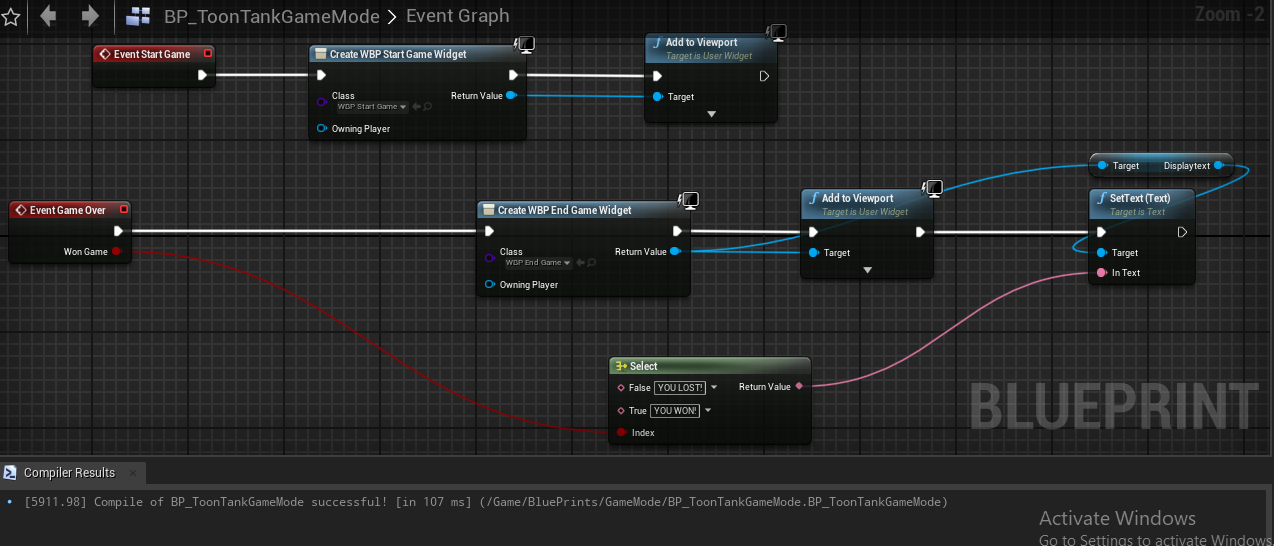Click the purple Class pin on Create WBP End Game Widget

pyautogui.click(x=490, y=258)
